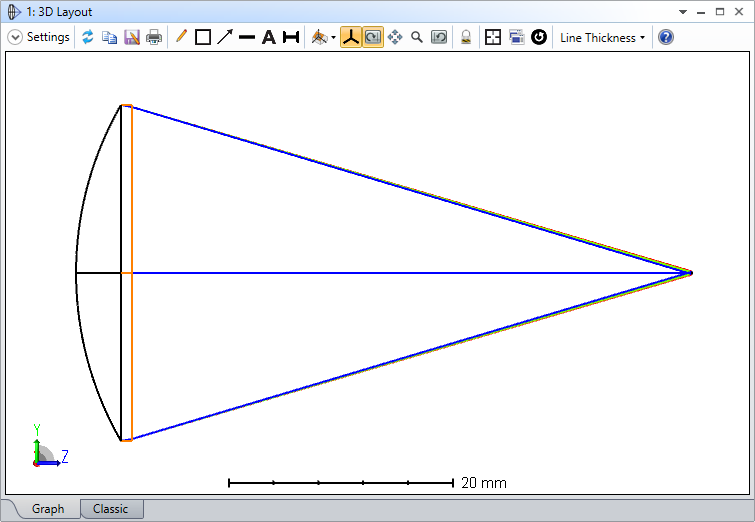Add text annotation with the A tool
Viewport: 755px width, 522px height.
[269, 37]
